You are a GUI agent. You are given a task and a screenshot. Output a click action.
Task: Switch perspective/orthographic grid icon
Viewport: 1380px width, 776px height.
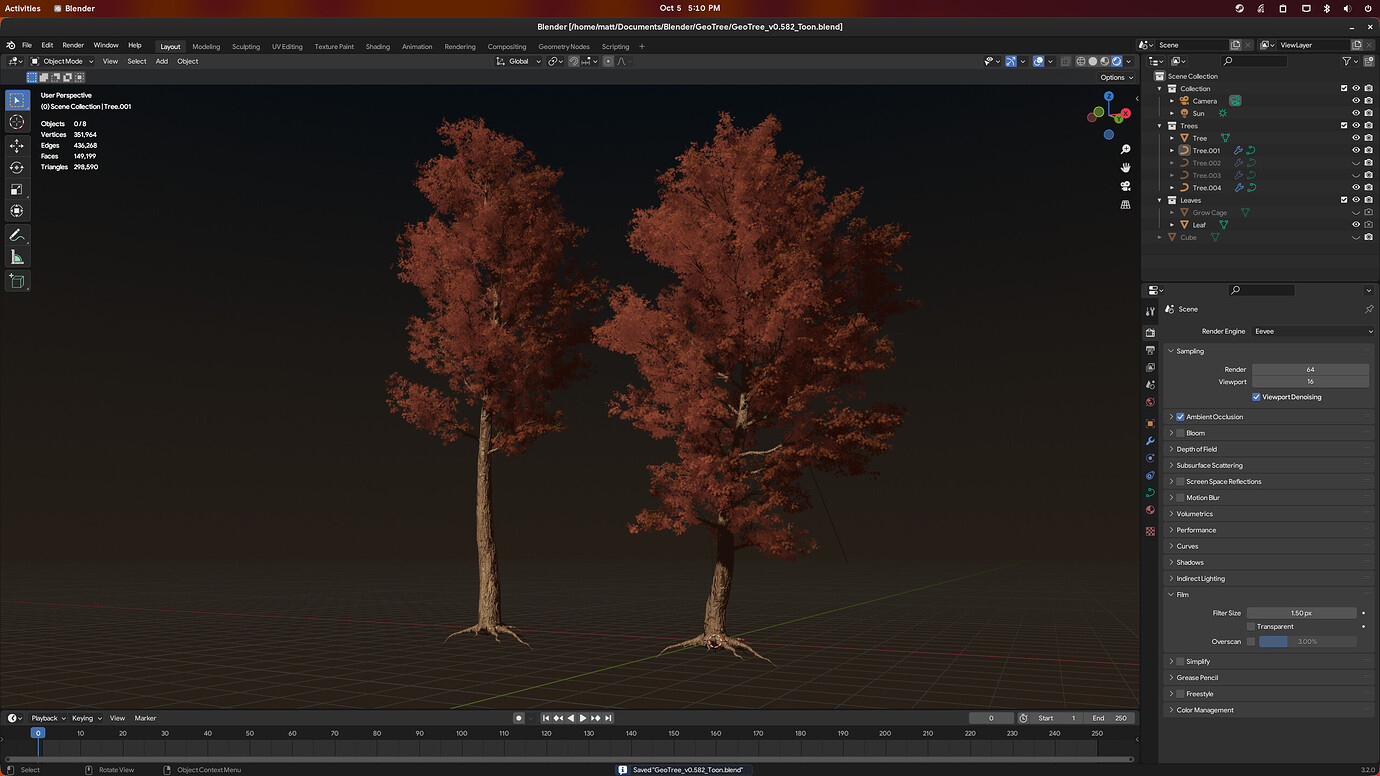pos(1125,204)
